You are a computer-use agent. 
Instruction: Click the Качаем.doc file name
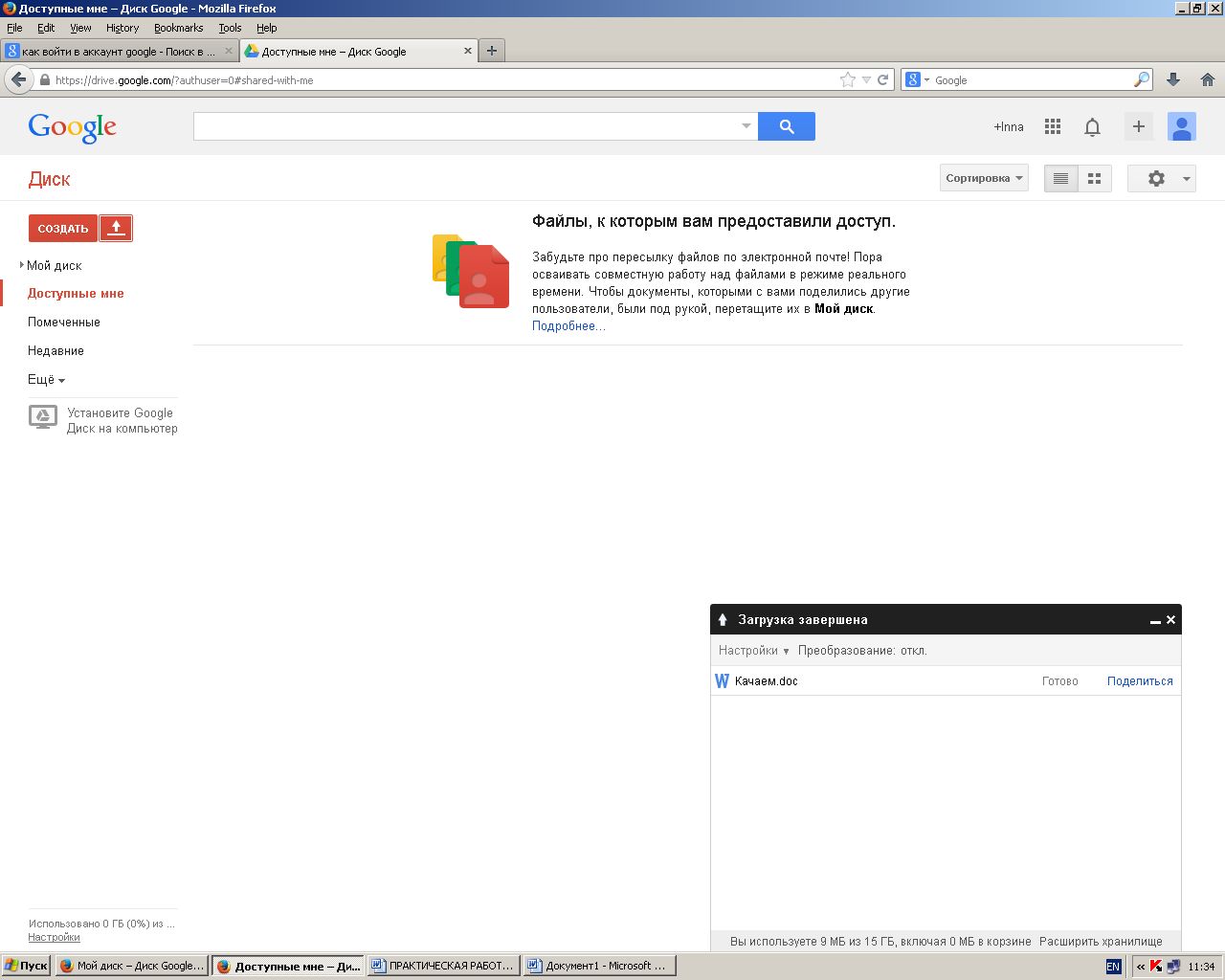(x=767, y=681)
